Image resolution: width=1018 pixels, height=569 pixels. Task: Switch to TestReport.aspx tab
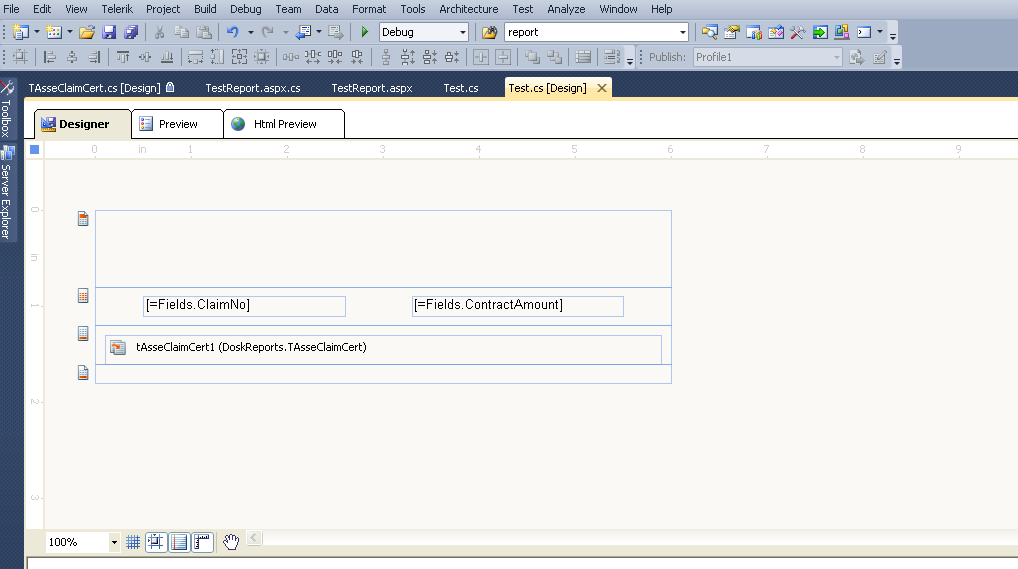[x=372, y=88]
